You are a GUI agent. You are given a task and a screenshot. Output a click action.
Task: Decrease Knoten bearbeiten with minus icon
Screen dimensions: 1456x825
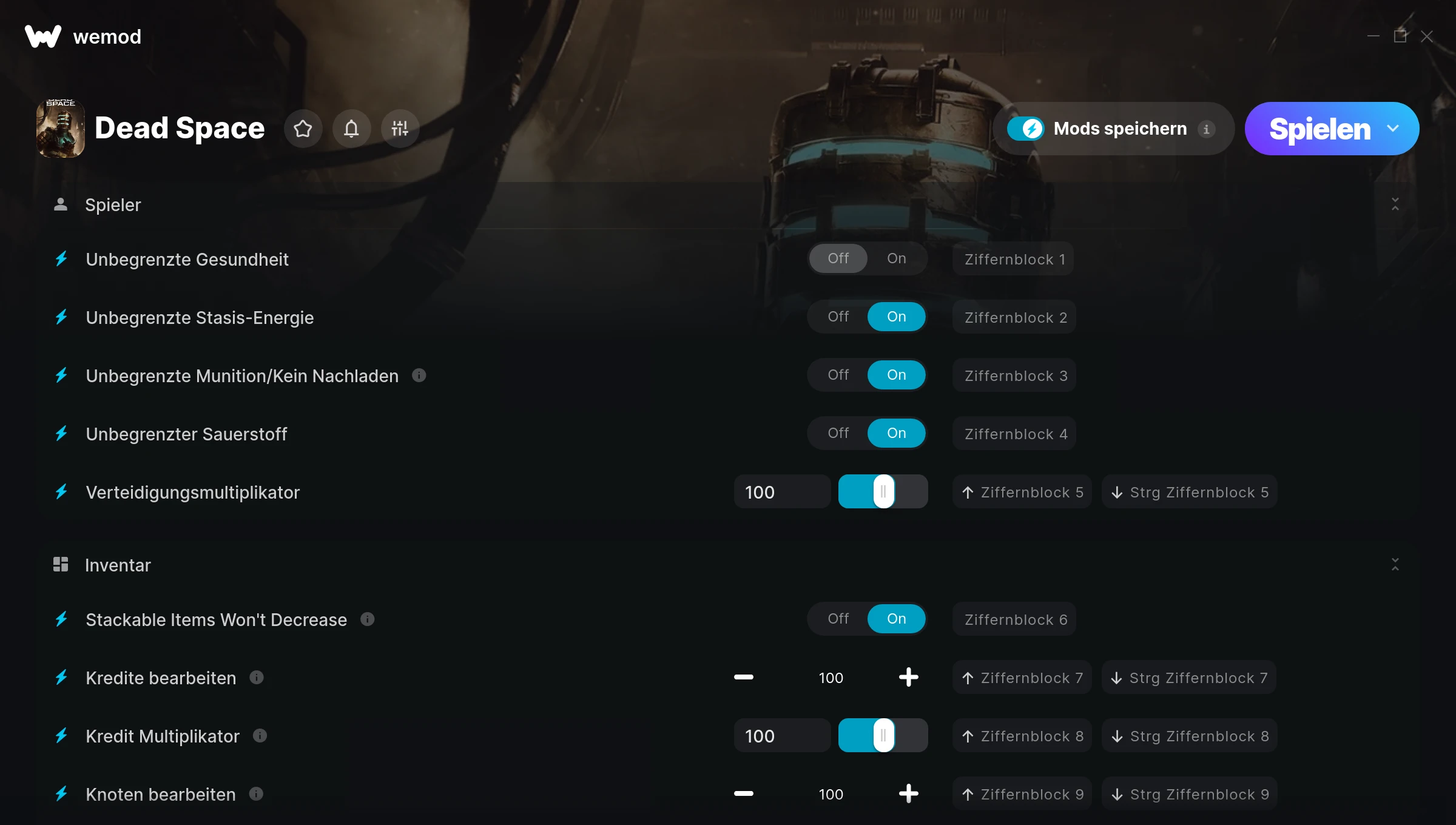744,793
